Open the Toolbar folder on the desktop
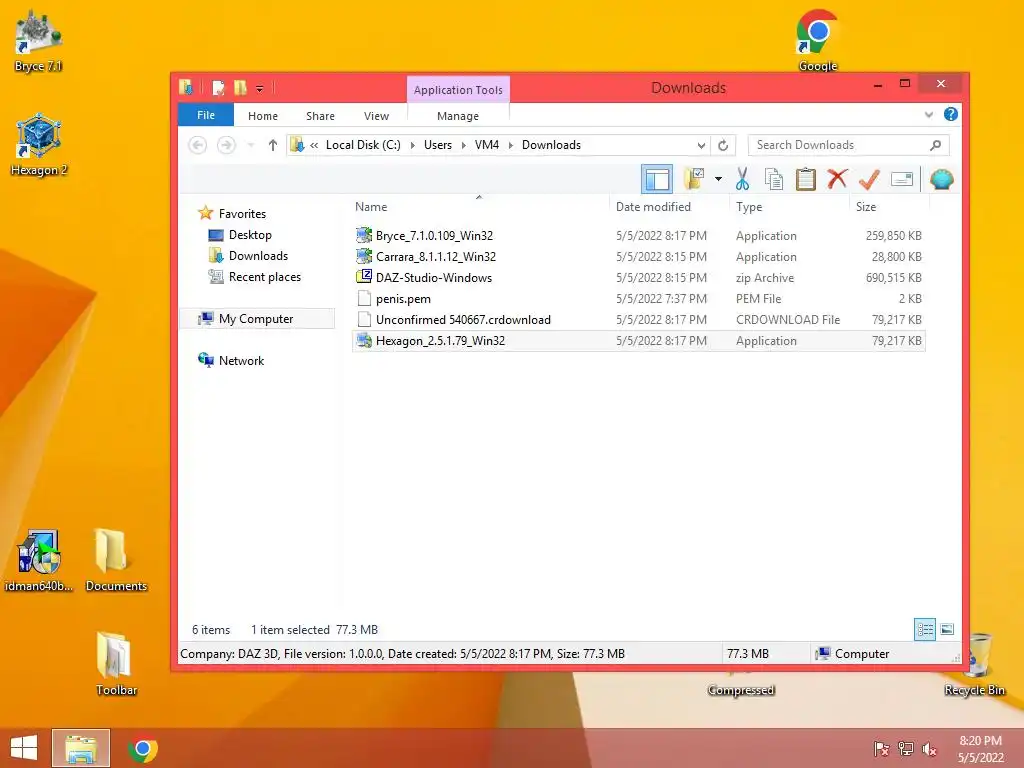The height and width of the screenshot is (768, 1024). pos(116,664)
